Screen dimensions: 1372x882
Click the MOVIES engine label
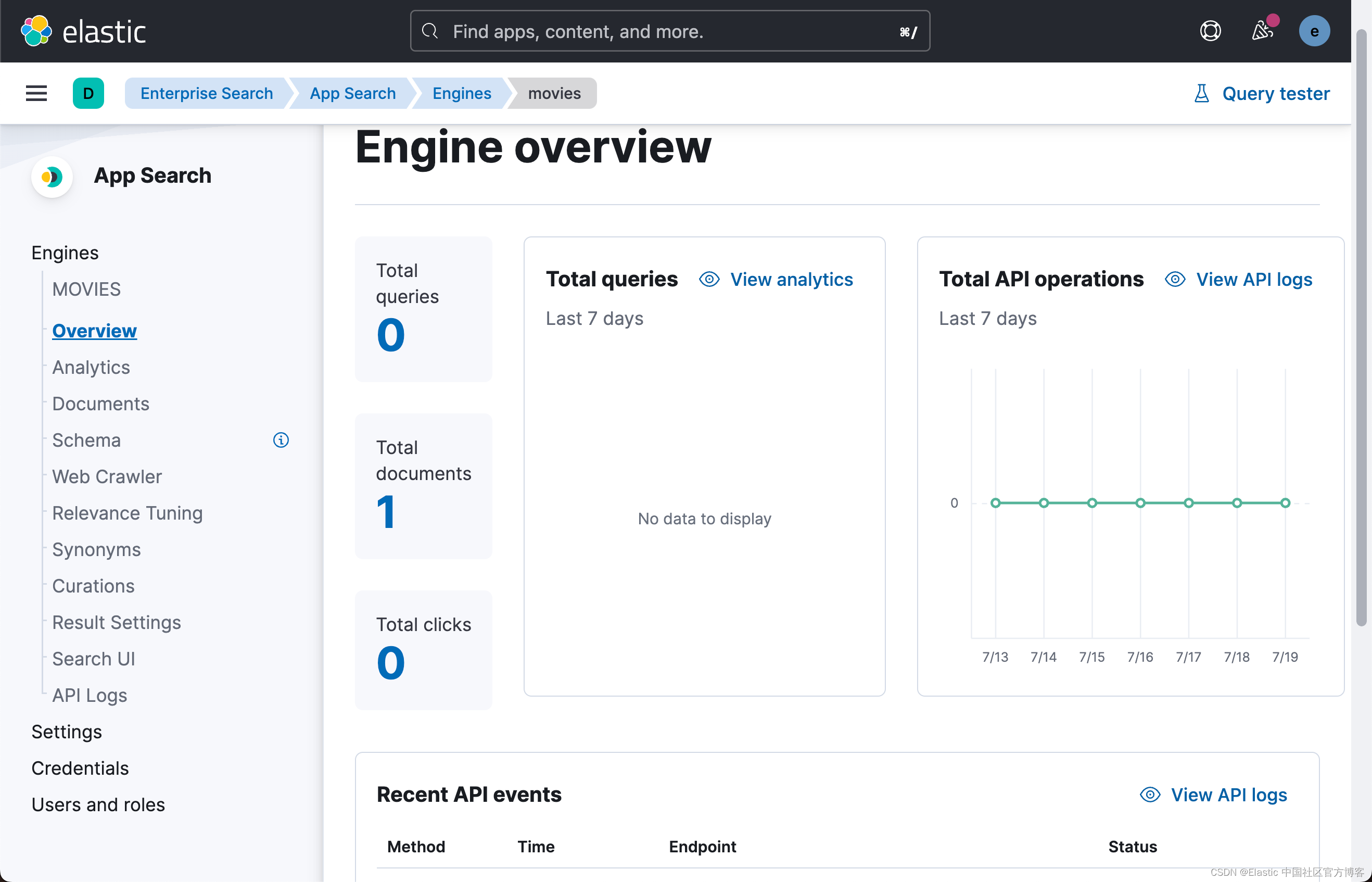tap(86, 289)
